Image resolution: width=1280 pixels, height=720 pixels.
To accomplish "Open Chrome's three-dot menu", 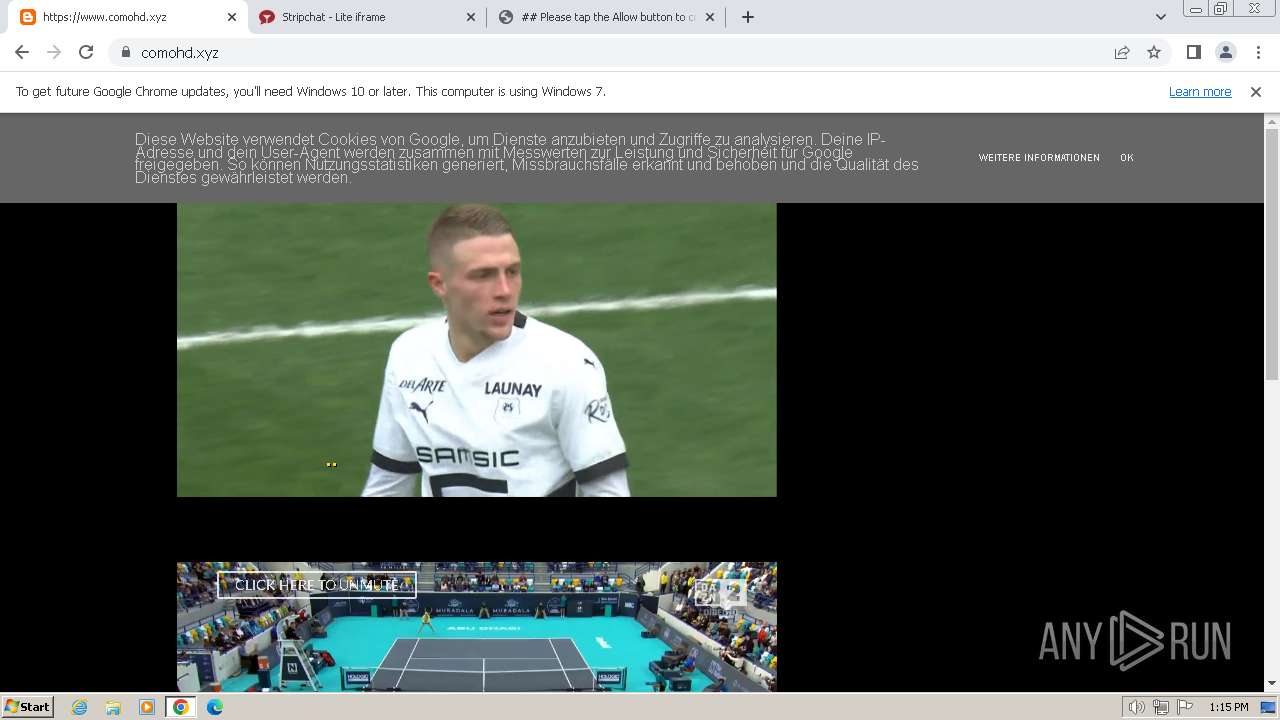I will [x=1258, y=52].
